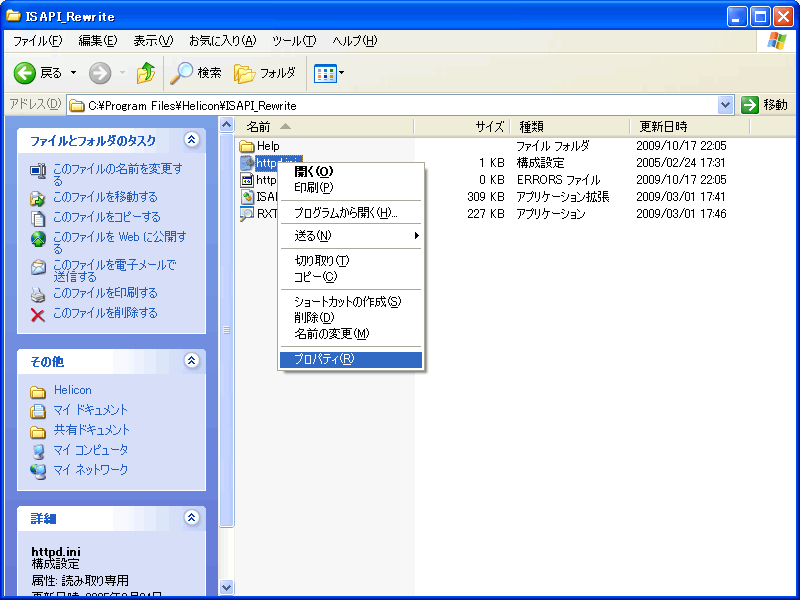Viewport: 800px width, 600px height.
Task: Open the お気に入り(A) menu
Action: tap(222, 41)
